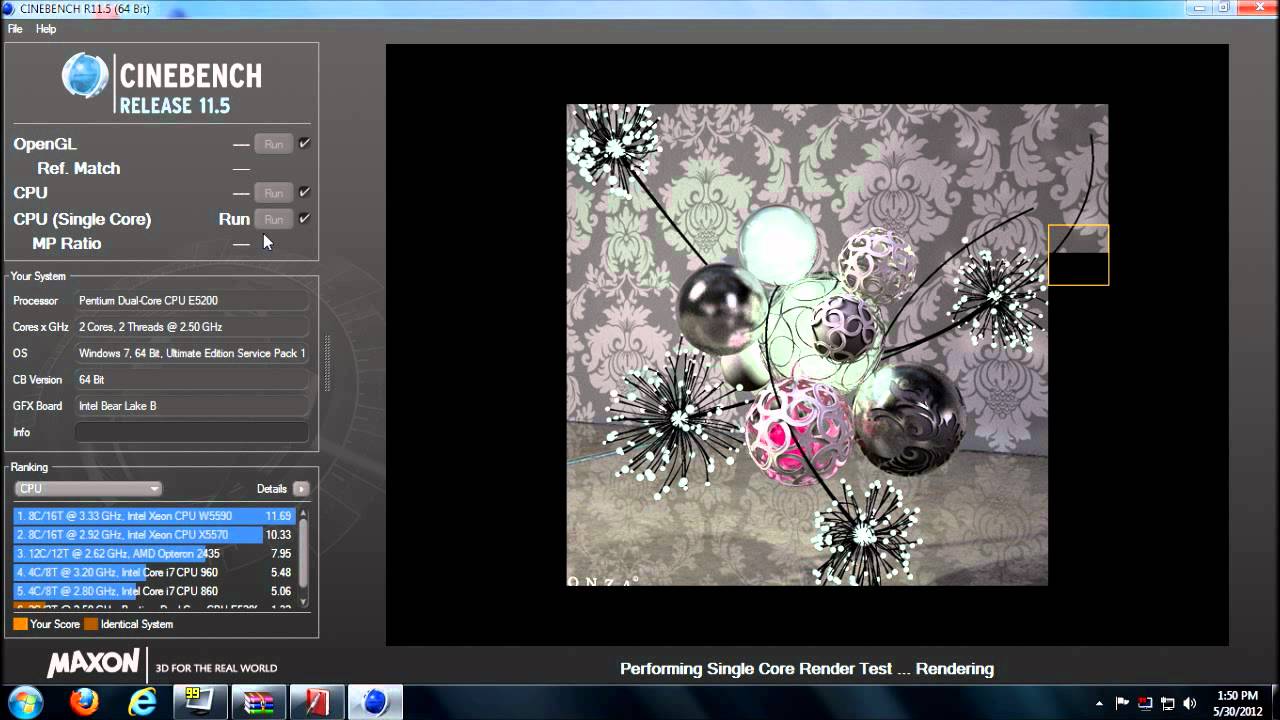
Task: Open Firefox from the taskbar
Action: click(x=84, y=702)
